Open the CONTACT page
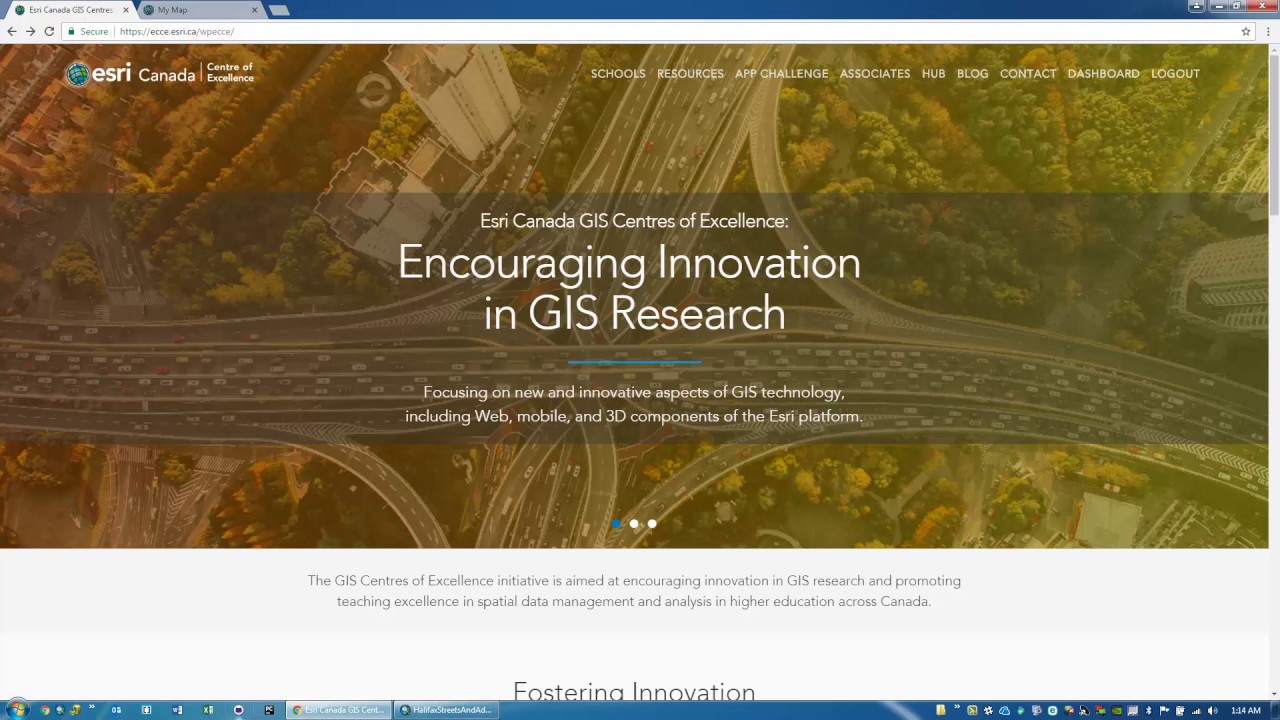 click(x=1028, y=74)
